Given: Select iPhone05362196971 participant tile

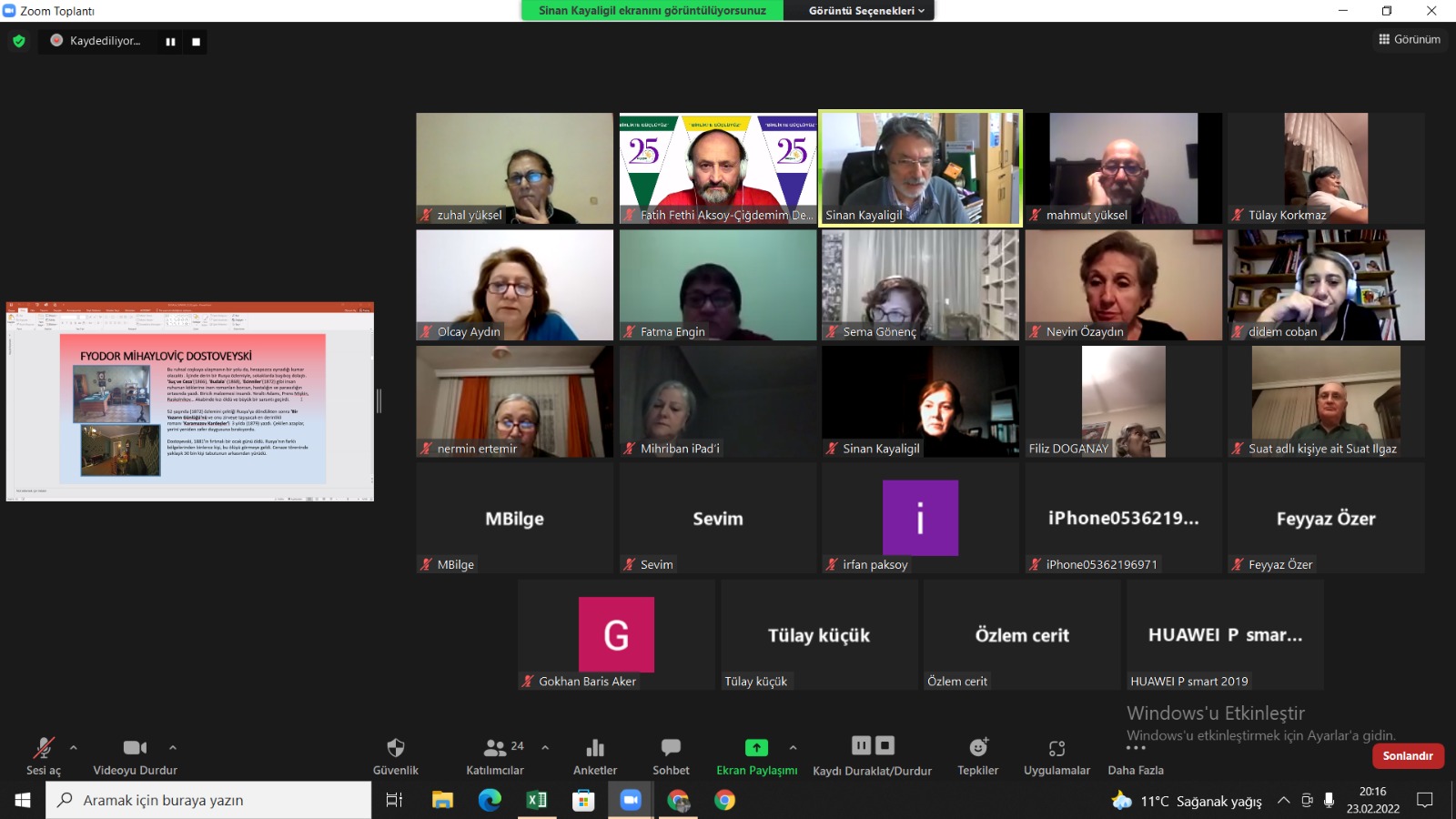Looking at the screenshot, I should click(x=1124, y=518).
